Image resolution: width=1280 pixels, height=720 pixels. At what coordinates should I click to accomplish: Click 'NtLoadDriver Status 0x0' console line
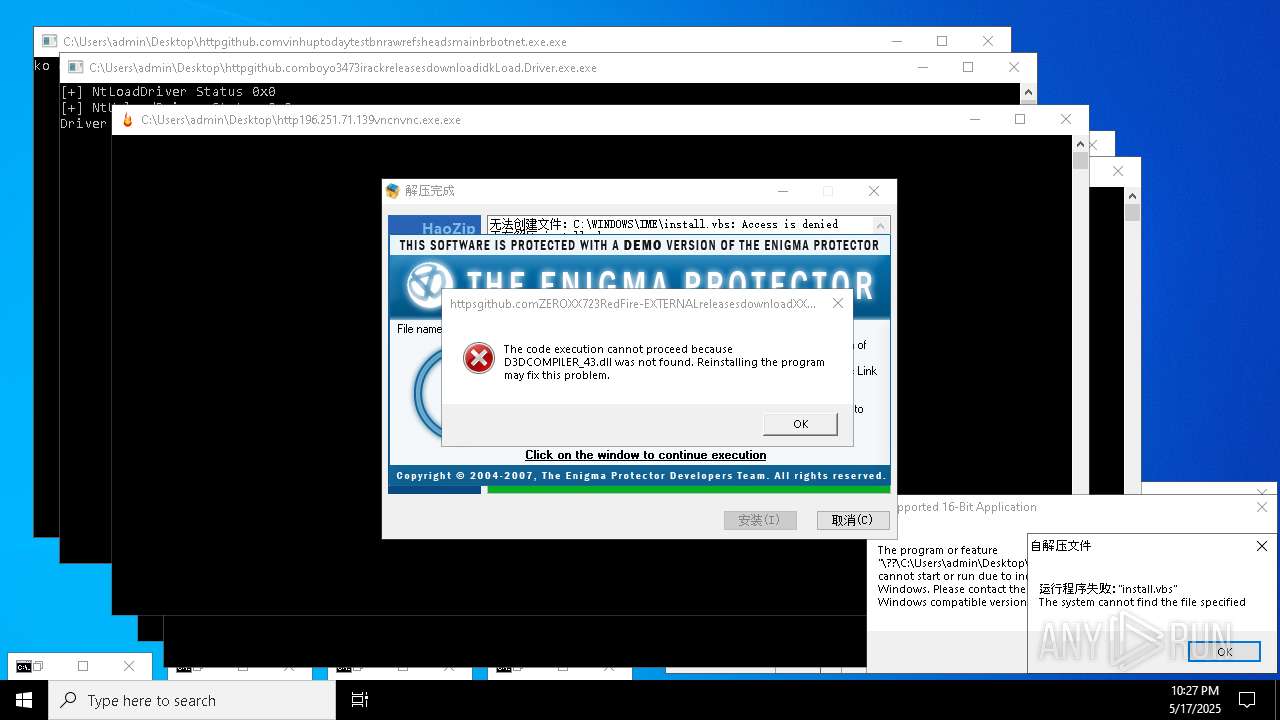click(x=168, y=92)
